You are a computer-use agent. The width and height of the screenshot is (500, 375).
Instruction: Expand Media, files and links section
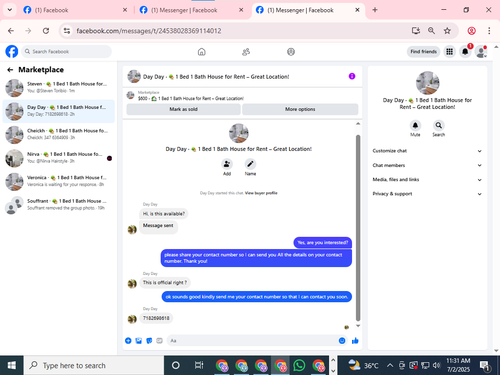pos(427,180)
